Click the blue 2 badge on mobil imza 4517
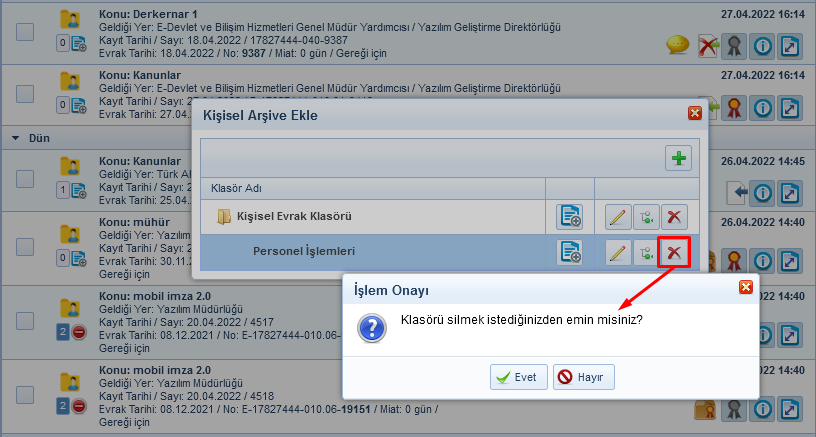Screen dimensions: 816x437 pyautogui.click(x=62, y=332)
